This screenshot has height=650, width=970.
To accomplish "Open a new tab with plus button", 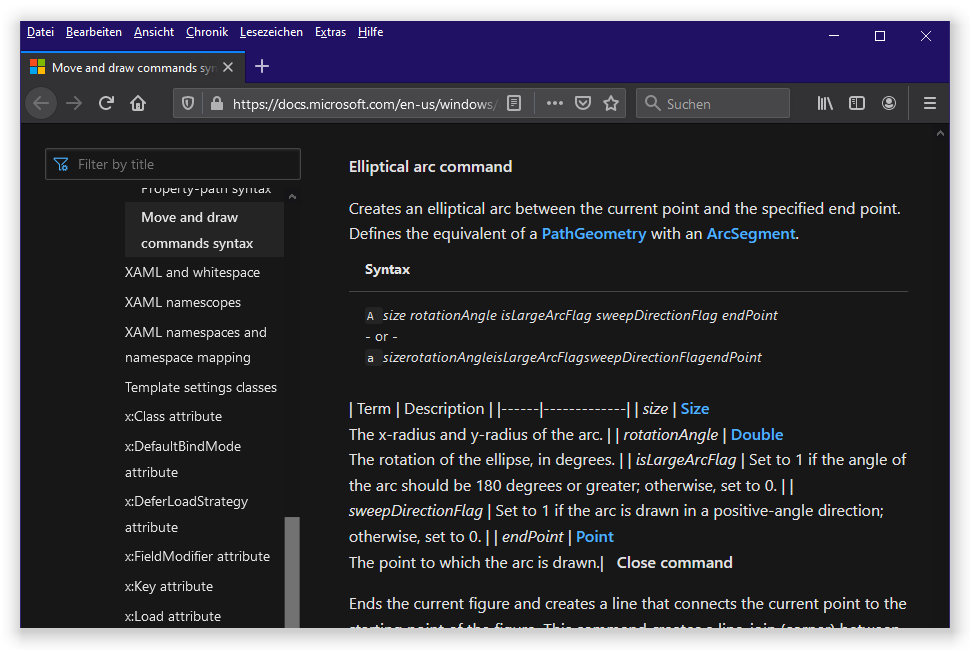I will [262, 67].
